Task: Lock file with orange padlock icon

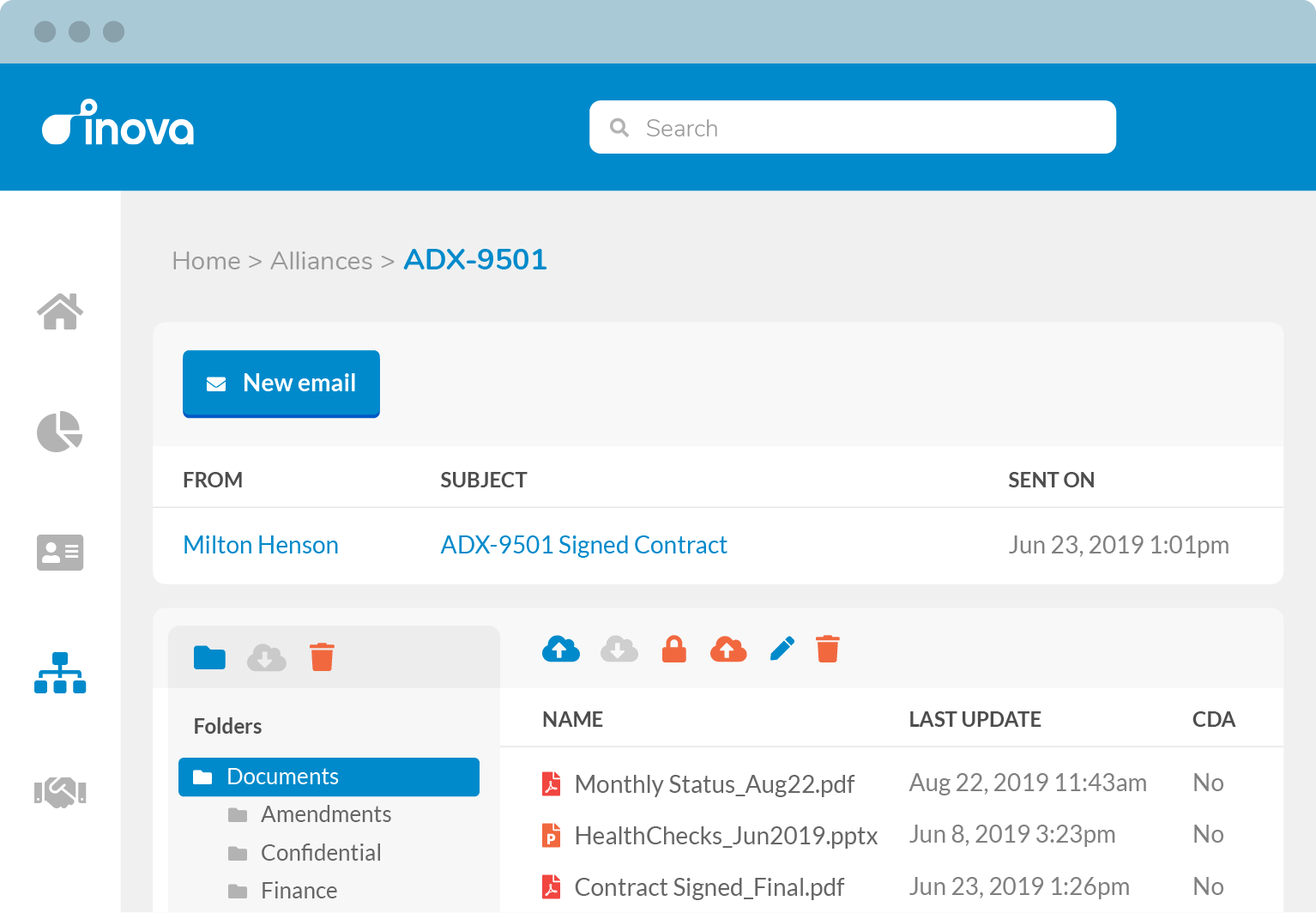Action: point(674,649)
